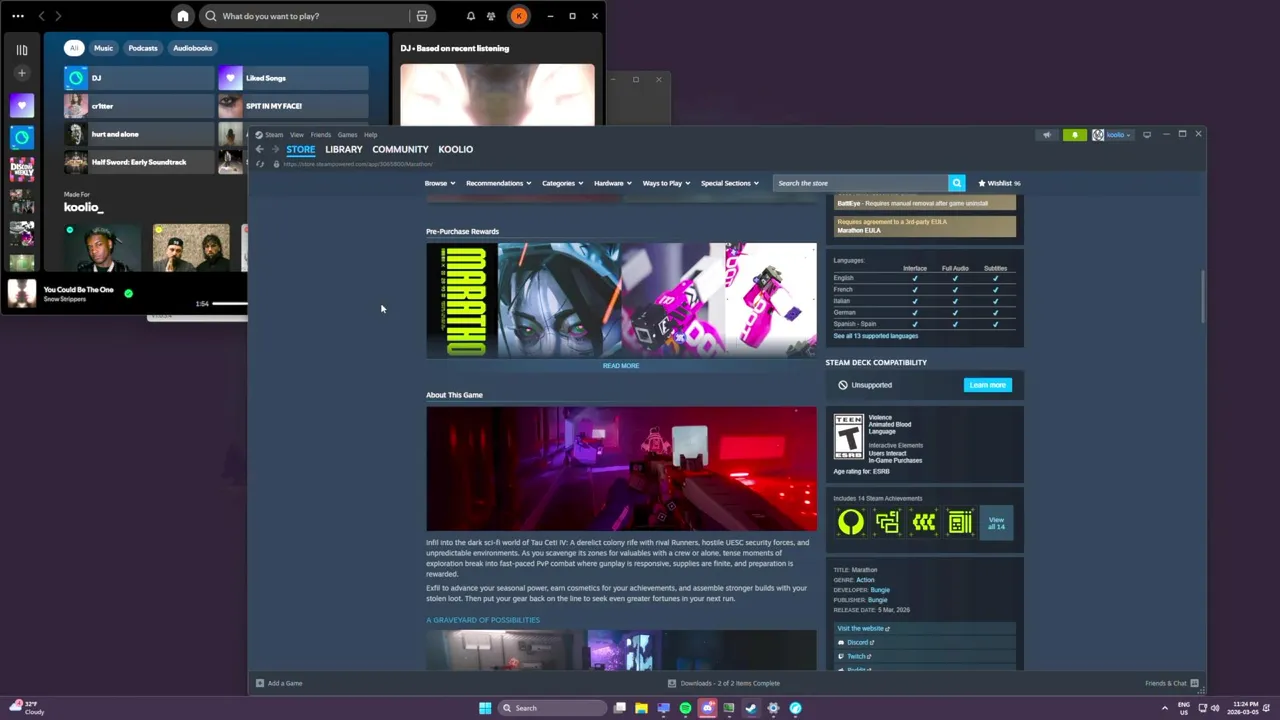Open Steam announcements megaphone icon
Viewport: 1280px width, 720px height.
(1047, 135)
